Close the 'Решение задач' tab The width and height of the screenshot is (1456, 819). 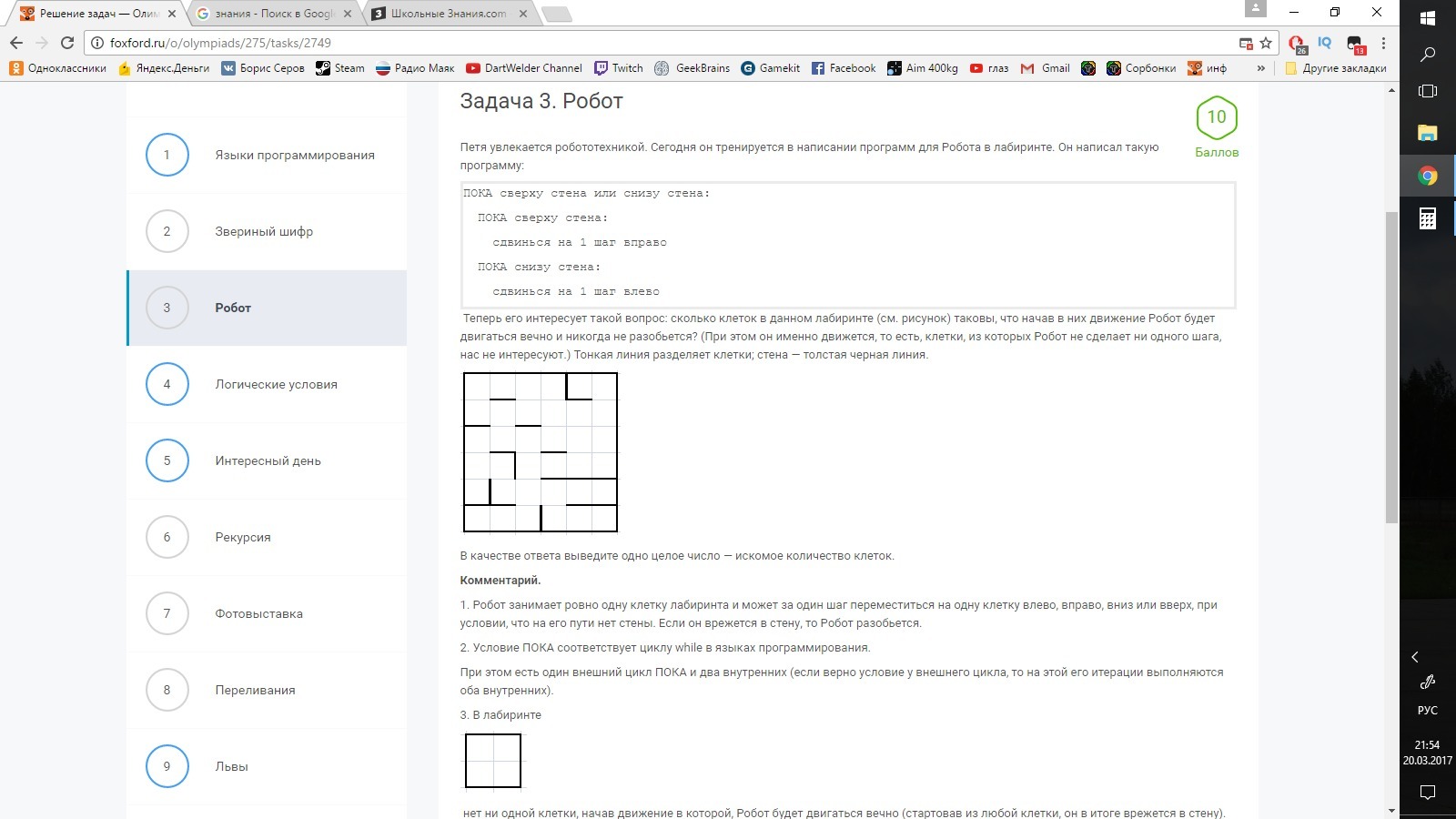[x=172, y=14]
